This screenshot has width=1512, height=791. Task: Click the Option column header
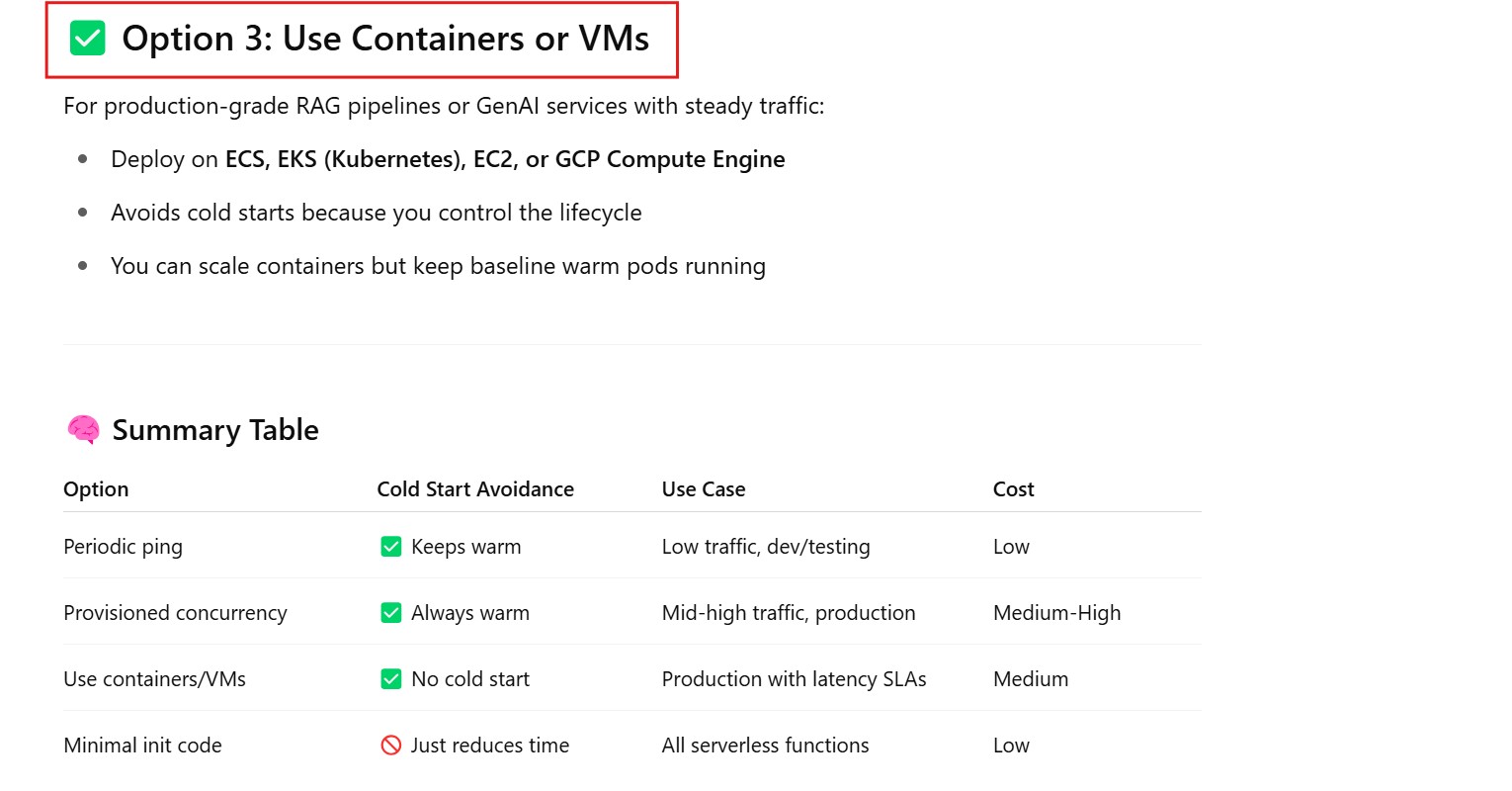96,489
